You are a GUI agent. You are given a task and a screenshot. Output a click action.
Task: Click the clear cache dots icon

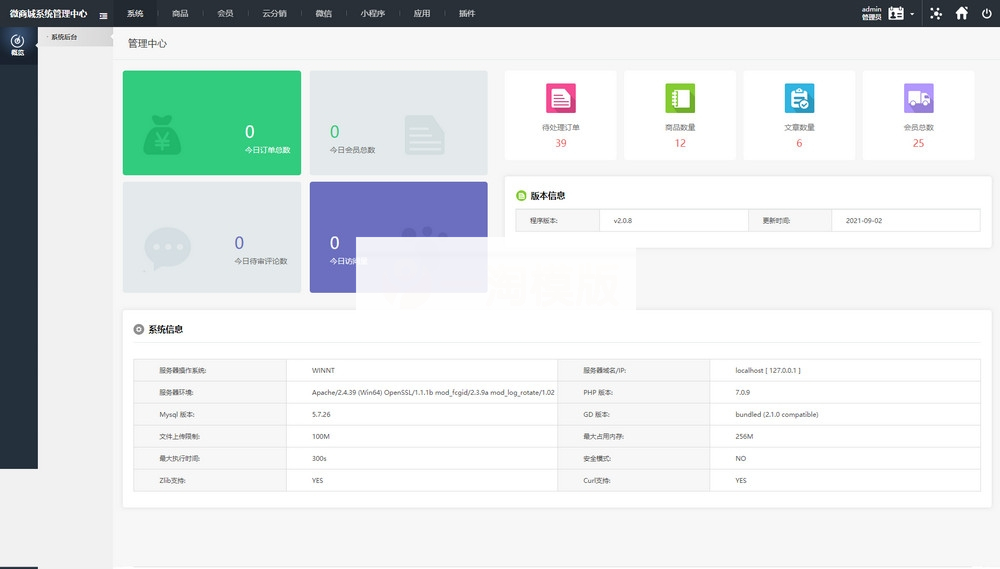click(x=936, y=14)
